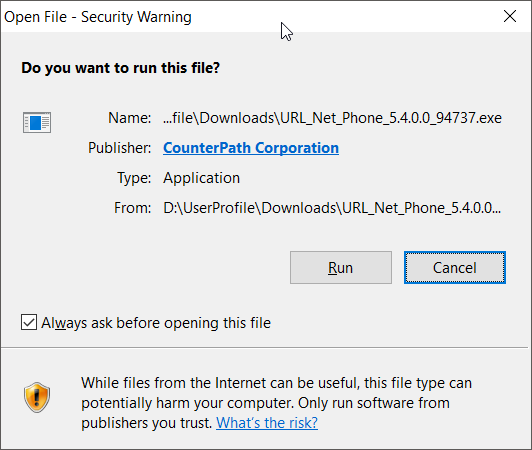
Task: Click the Internet files warning paragraph
Action: pyautogui.click(x=276, y=403)
